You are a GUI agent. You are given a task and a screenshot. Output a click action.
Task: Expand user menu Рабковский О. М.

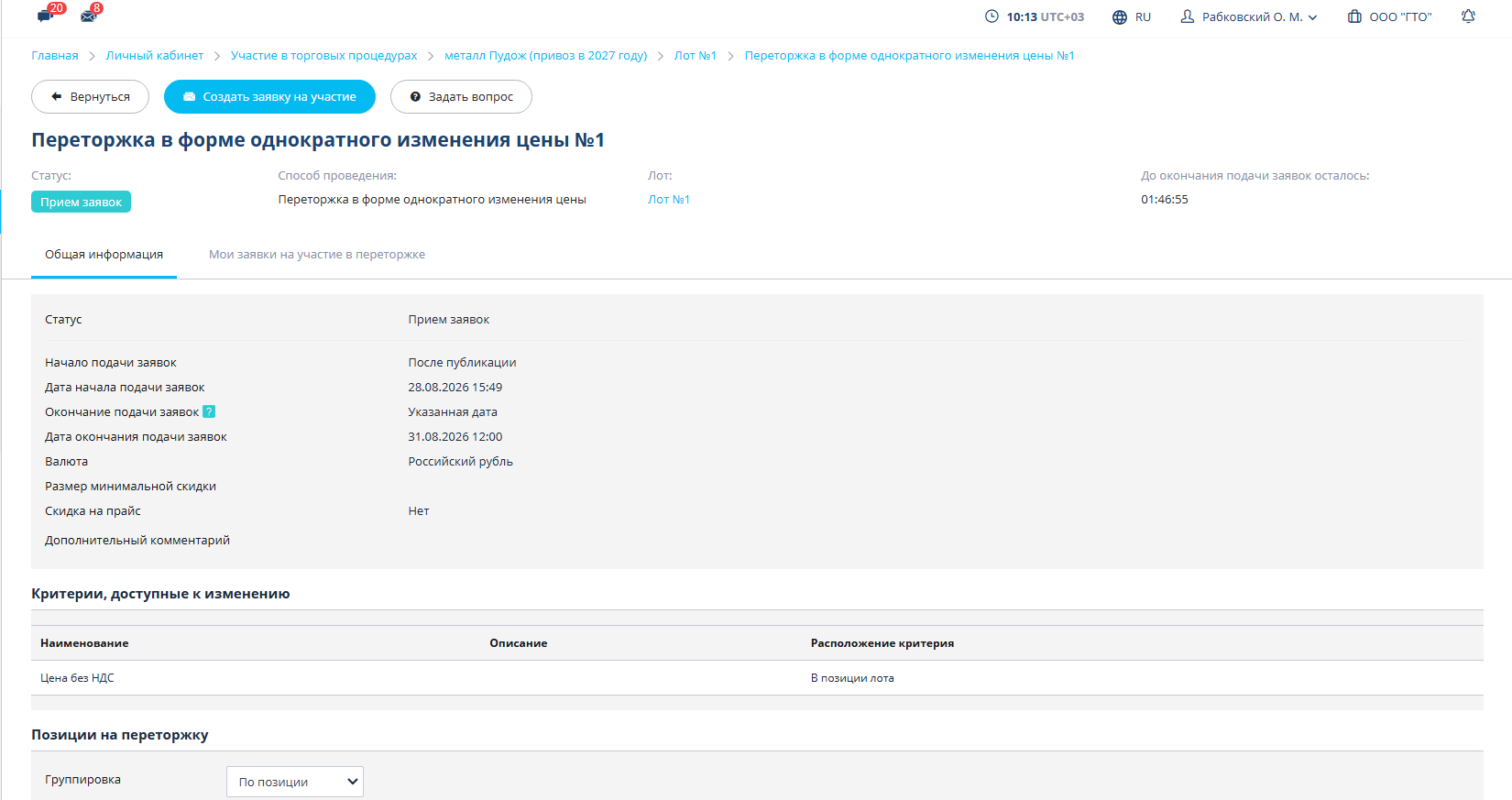coord(1259,16)
